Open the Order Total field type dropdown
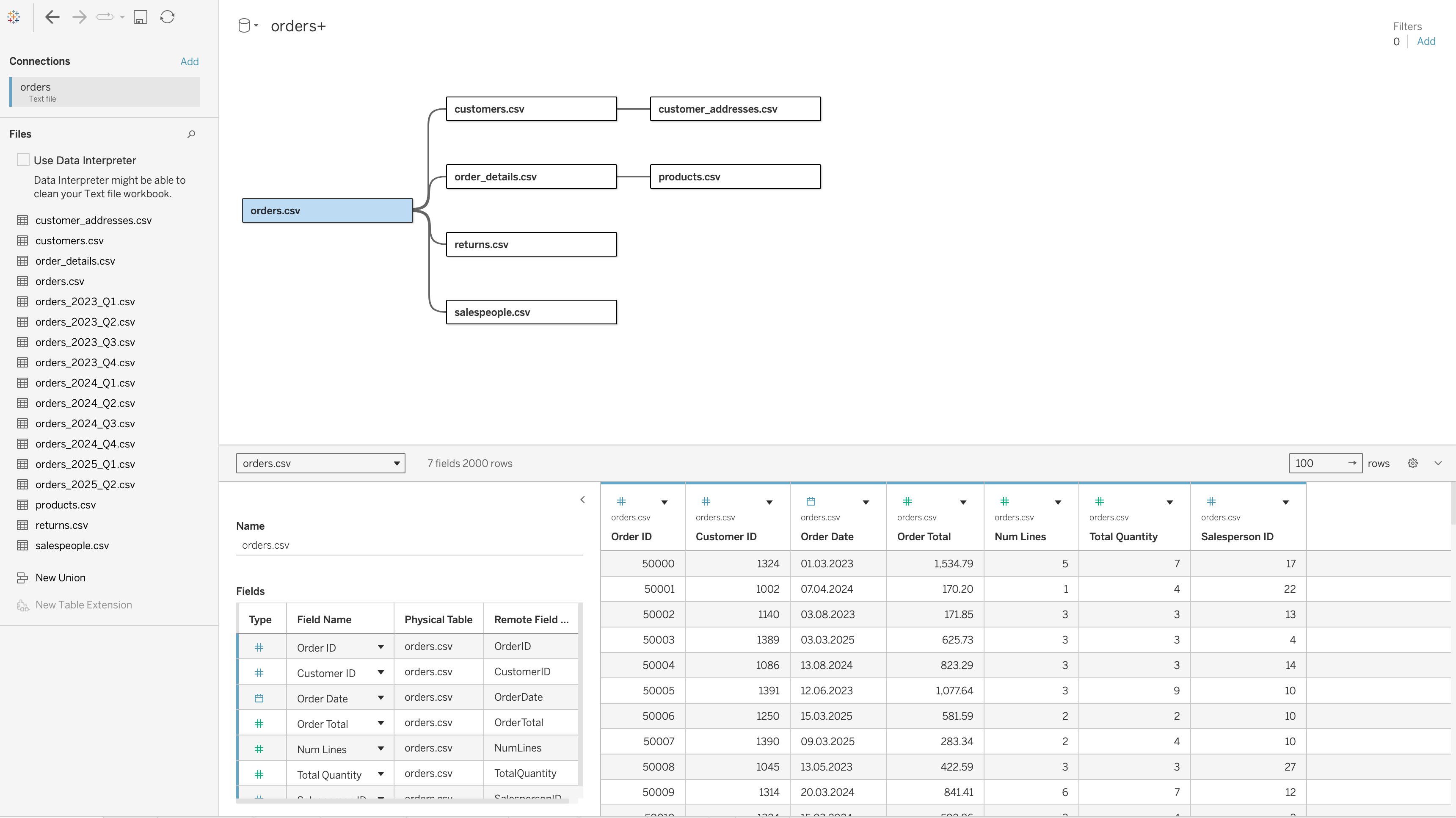The image size is (1456, 818). coord(381,722)
